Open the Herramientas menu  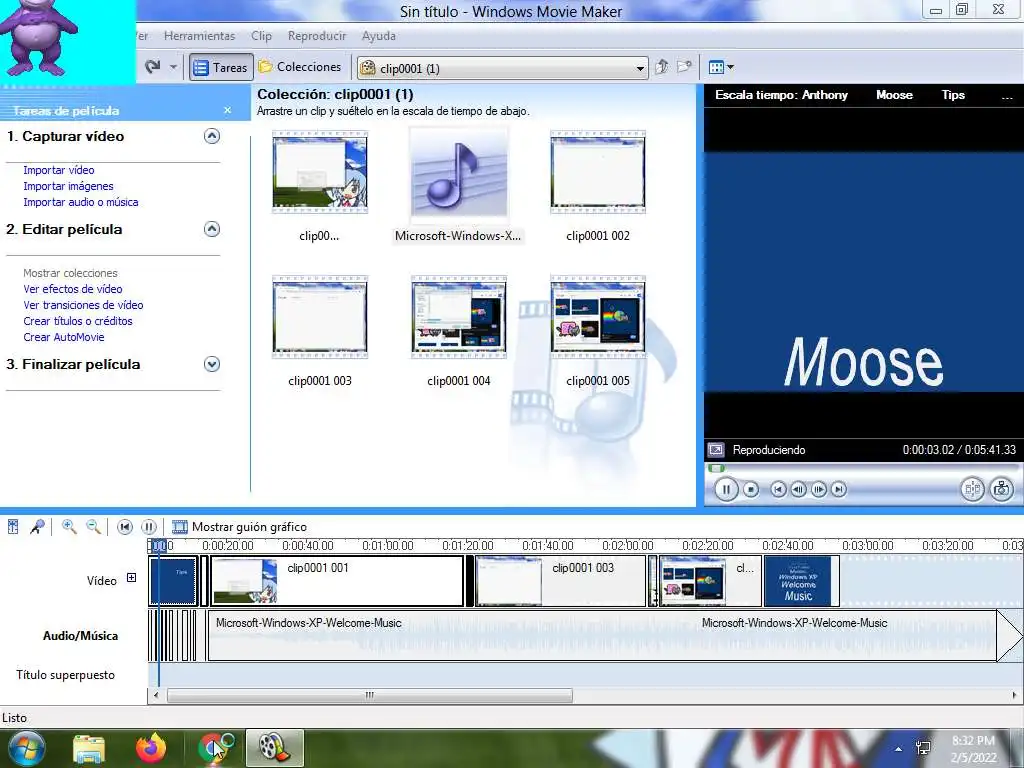[x=199, y=36]
